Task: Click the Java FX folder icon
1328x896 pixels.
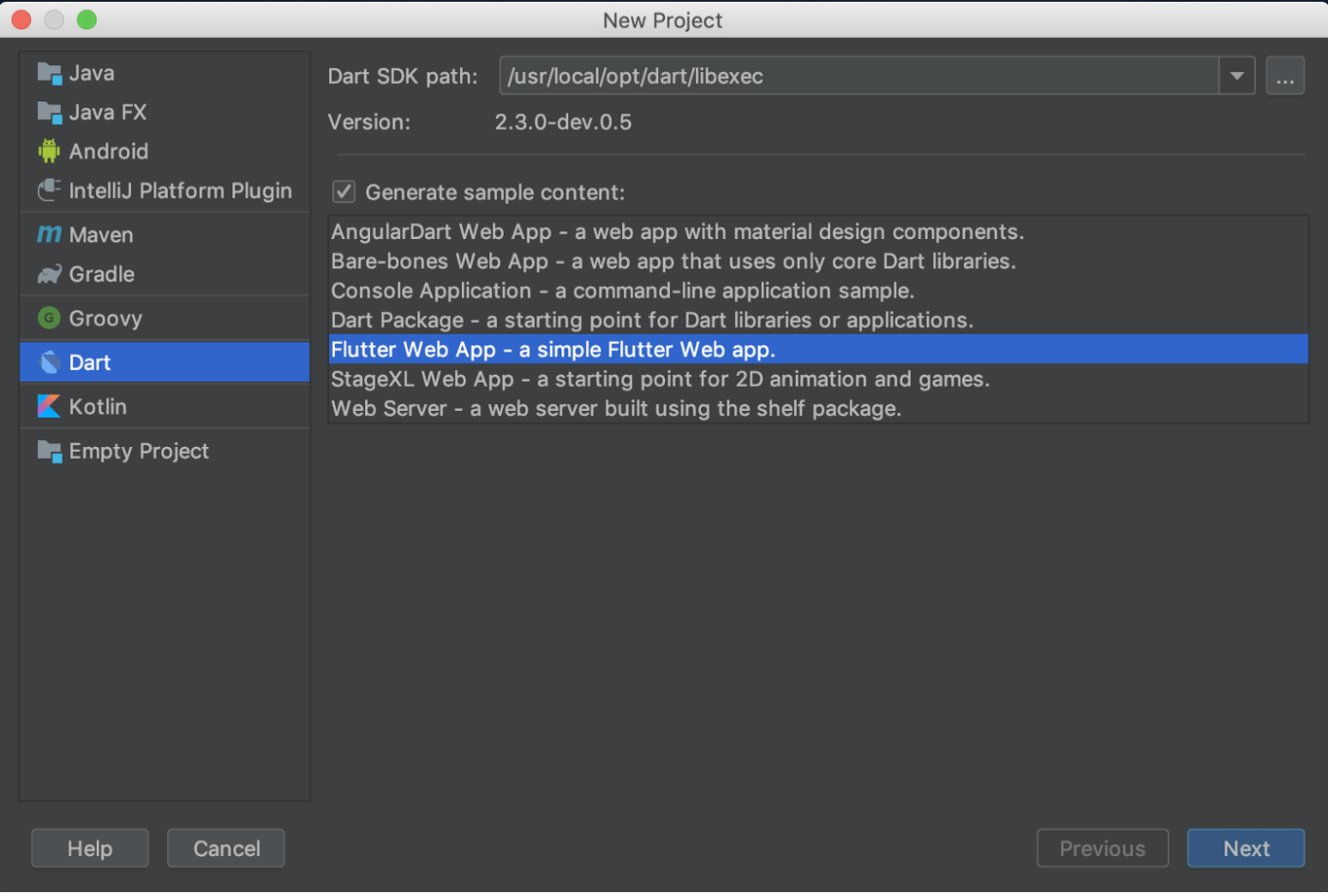Action: tap(49, 112)
